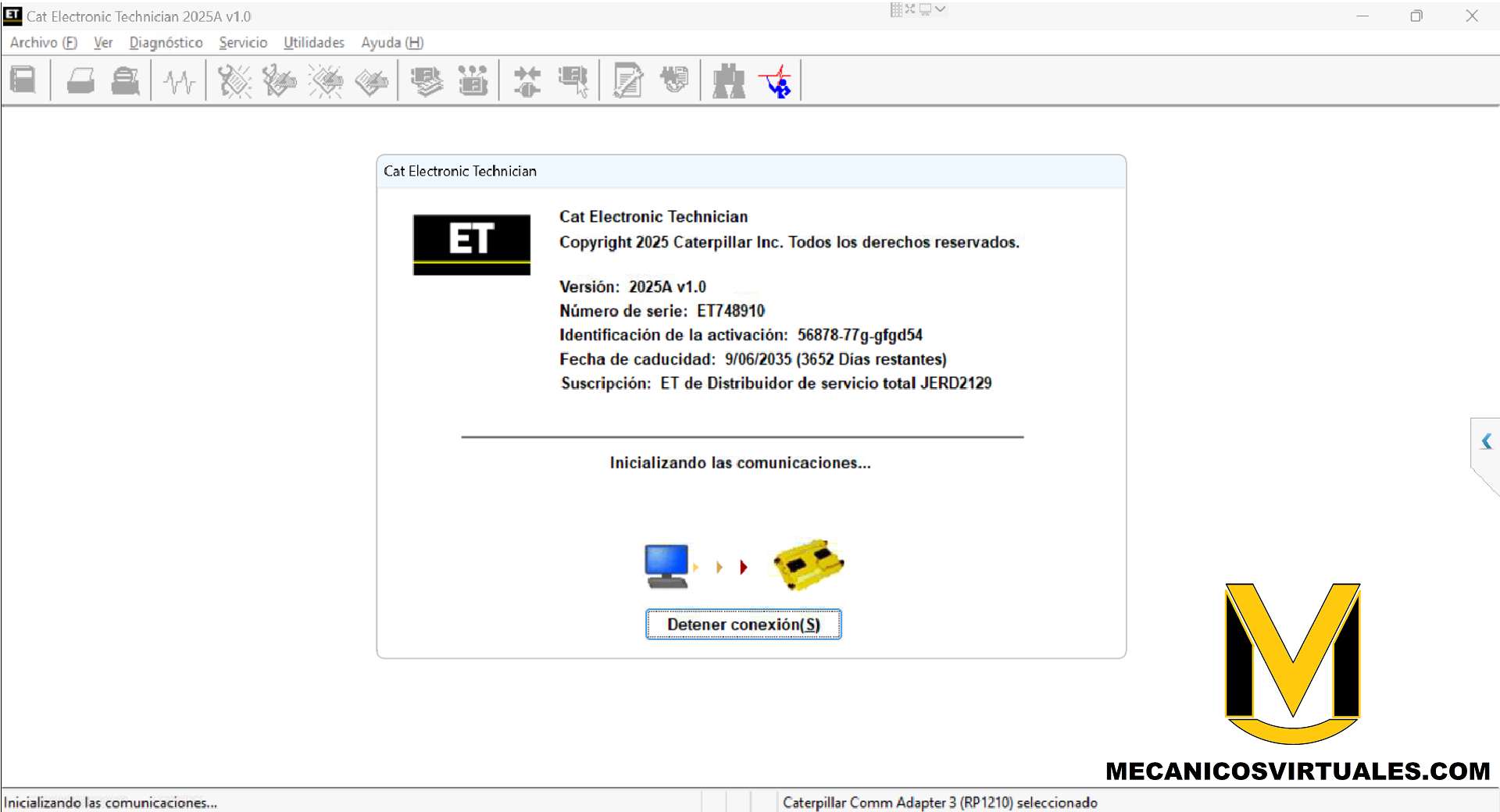Screen dimensions: 1500x812
Task: Open the Utilidades menu
Action: [313, 43]
